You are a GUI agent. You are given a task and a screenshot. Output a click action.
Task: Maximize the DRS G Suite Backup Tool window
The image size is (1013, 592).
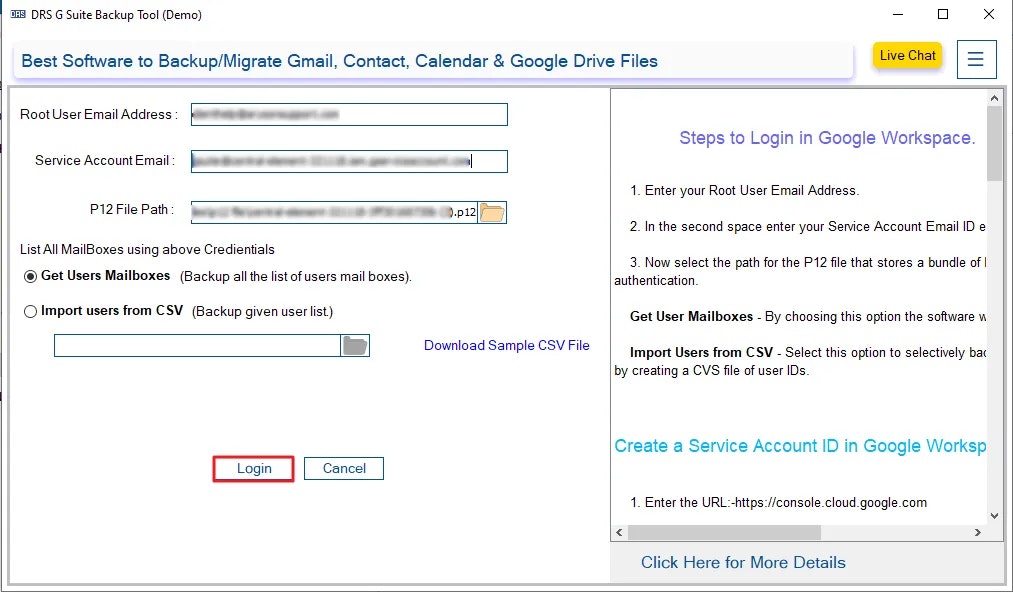point(943,14)
